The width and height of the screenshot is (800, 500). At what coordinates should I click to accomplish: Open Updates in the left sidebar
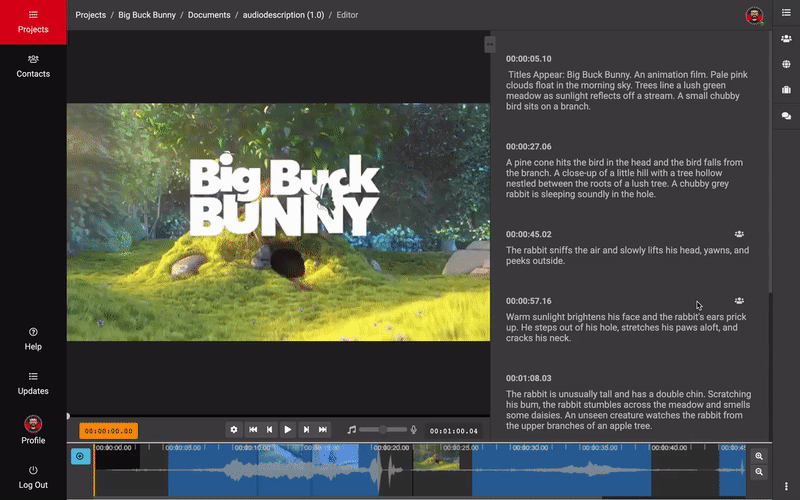coord(33,383)
